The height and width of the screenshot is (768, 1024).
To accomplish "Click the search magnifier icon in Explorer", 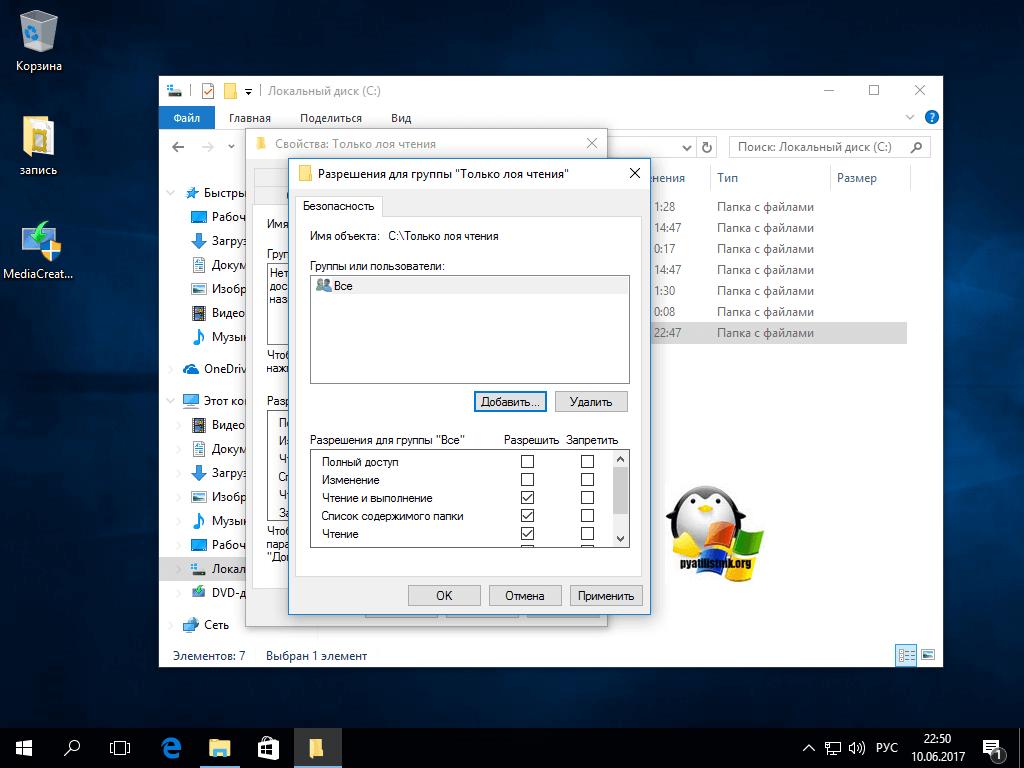I will point(916,147).
